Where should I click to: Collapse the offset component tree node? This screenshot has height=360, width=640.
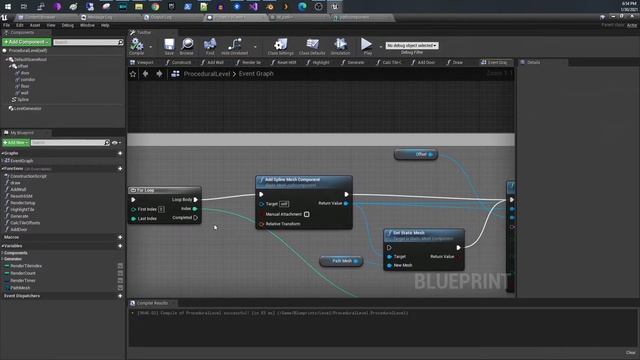[x=10, y=66]
